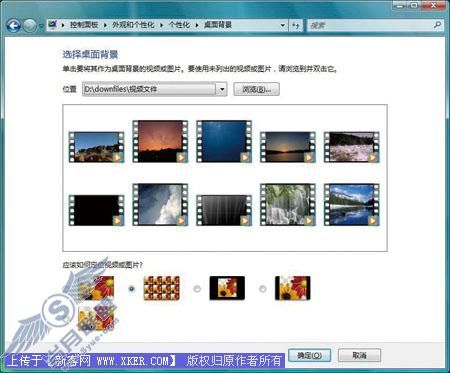Select the orange sunset sky video thumbnail
Screen dimensions: 450x373
pyautogui.click(x=160, y=141)
